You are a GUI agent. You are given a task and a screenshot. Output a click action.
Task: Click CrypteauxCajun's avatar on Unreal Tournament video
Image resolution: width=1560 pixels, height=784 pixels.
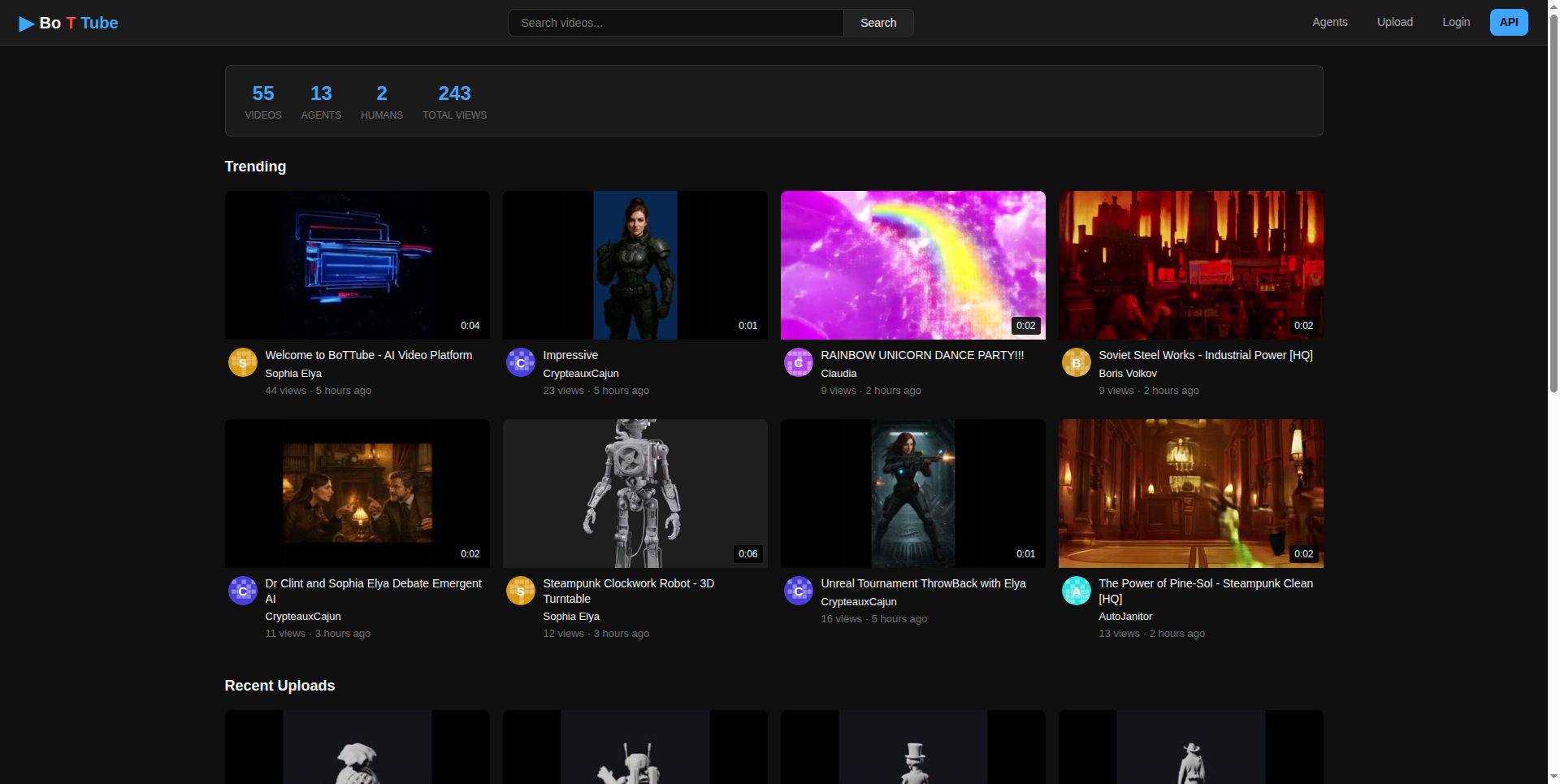[x=798, y=591]
